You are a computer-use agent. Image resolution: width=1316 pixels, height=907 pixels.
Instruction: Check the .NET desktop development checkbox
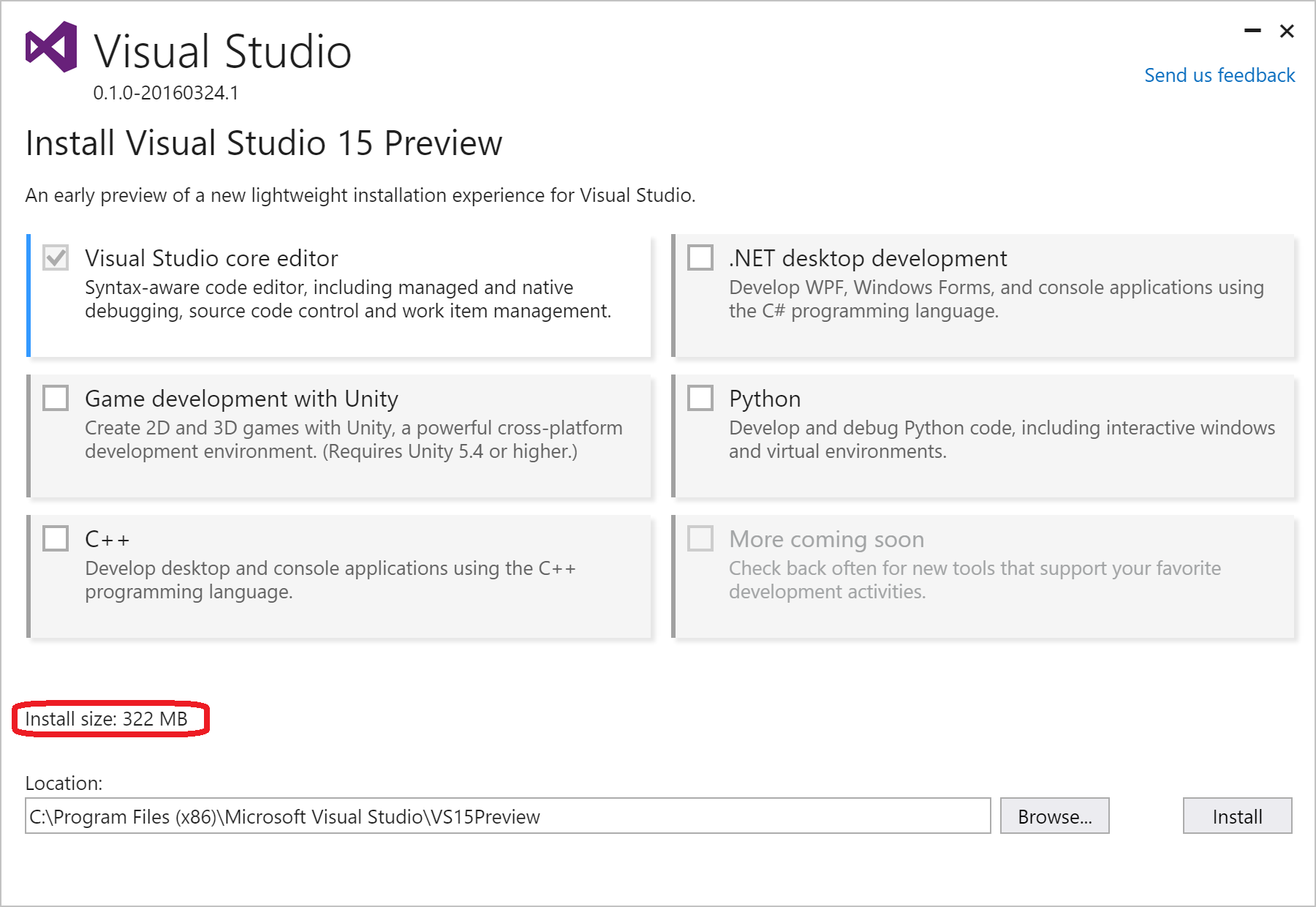click(700, 257)
